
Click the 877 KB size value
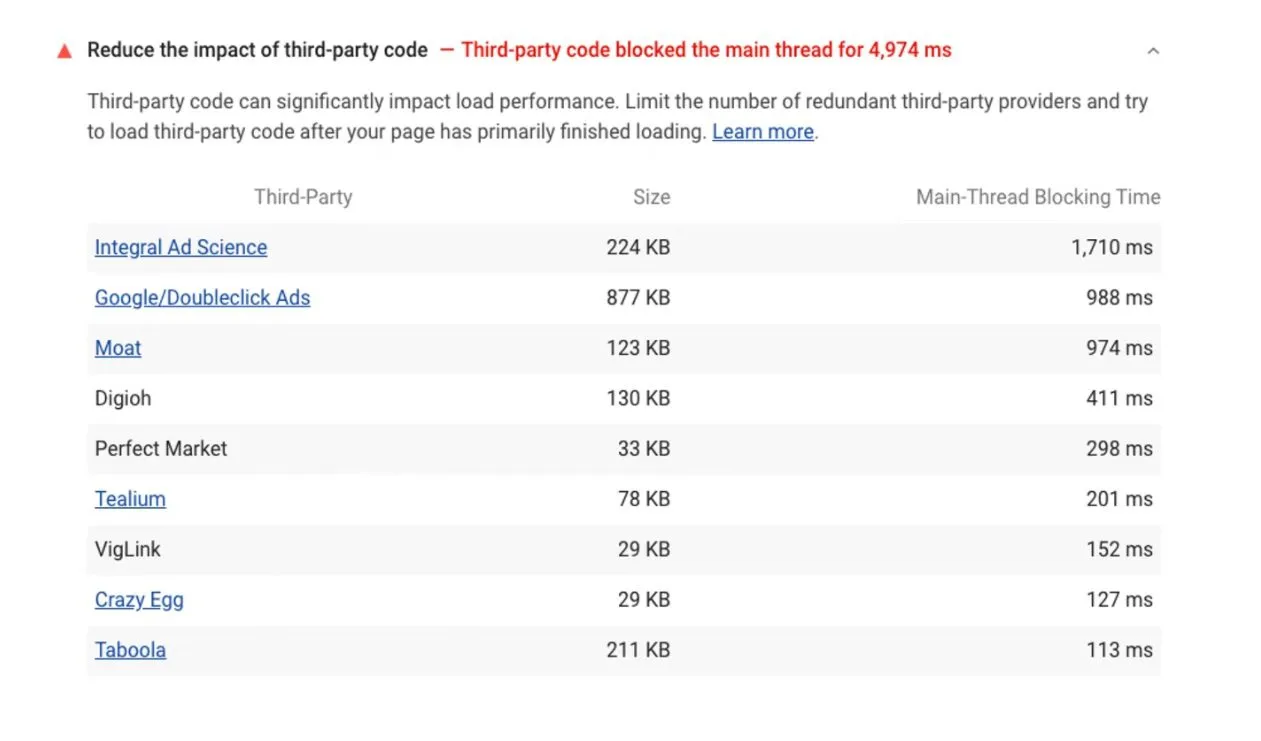point(638,298)
